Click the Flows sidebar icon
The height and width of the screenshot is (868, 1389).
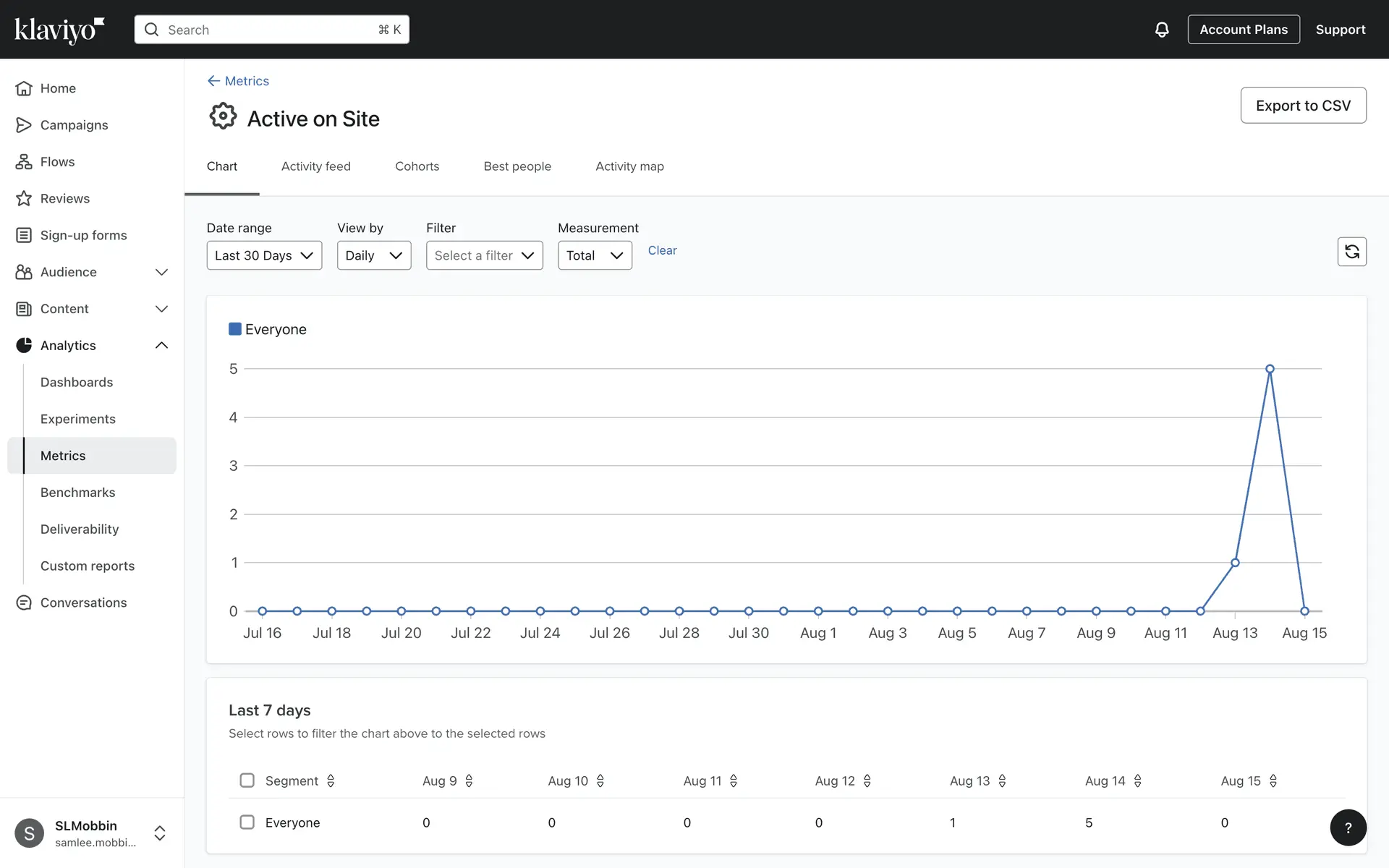click(24, 162)
